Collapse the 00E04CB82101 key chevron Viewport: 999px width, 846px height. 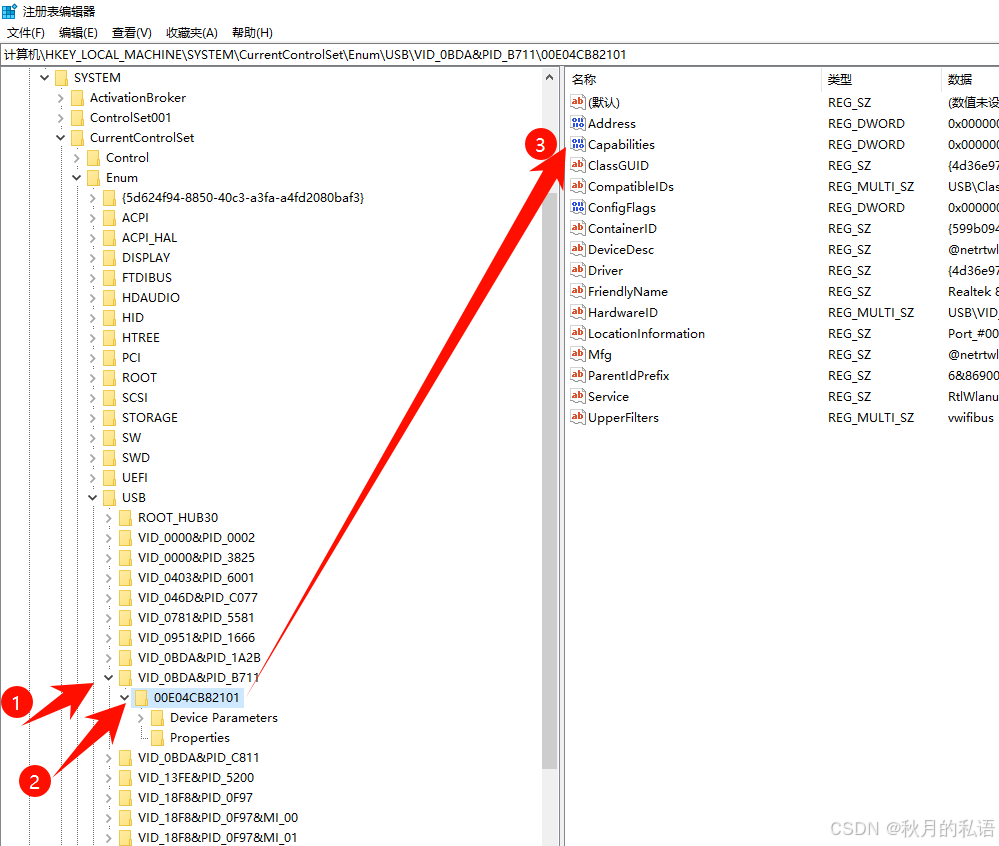pyautogui.click(x=124, y=698)
